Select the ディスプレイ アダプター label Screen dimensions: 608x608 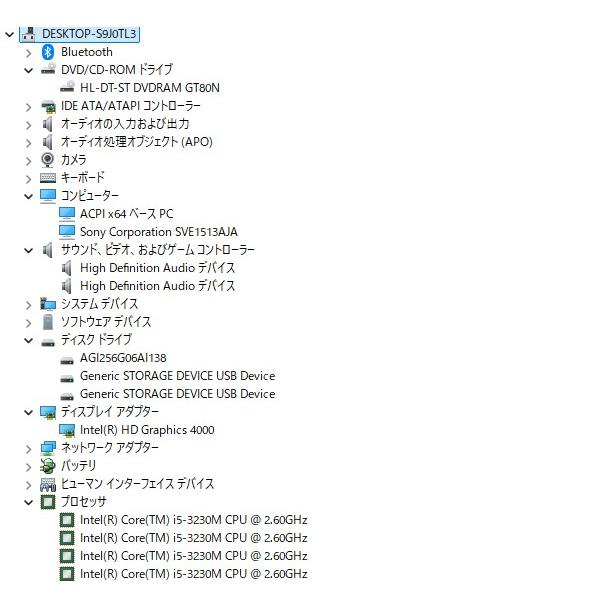click(x=110, y=412)
